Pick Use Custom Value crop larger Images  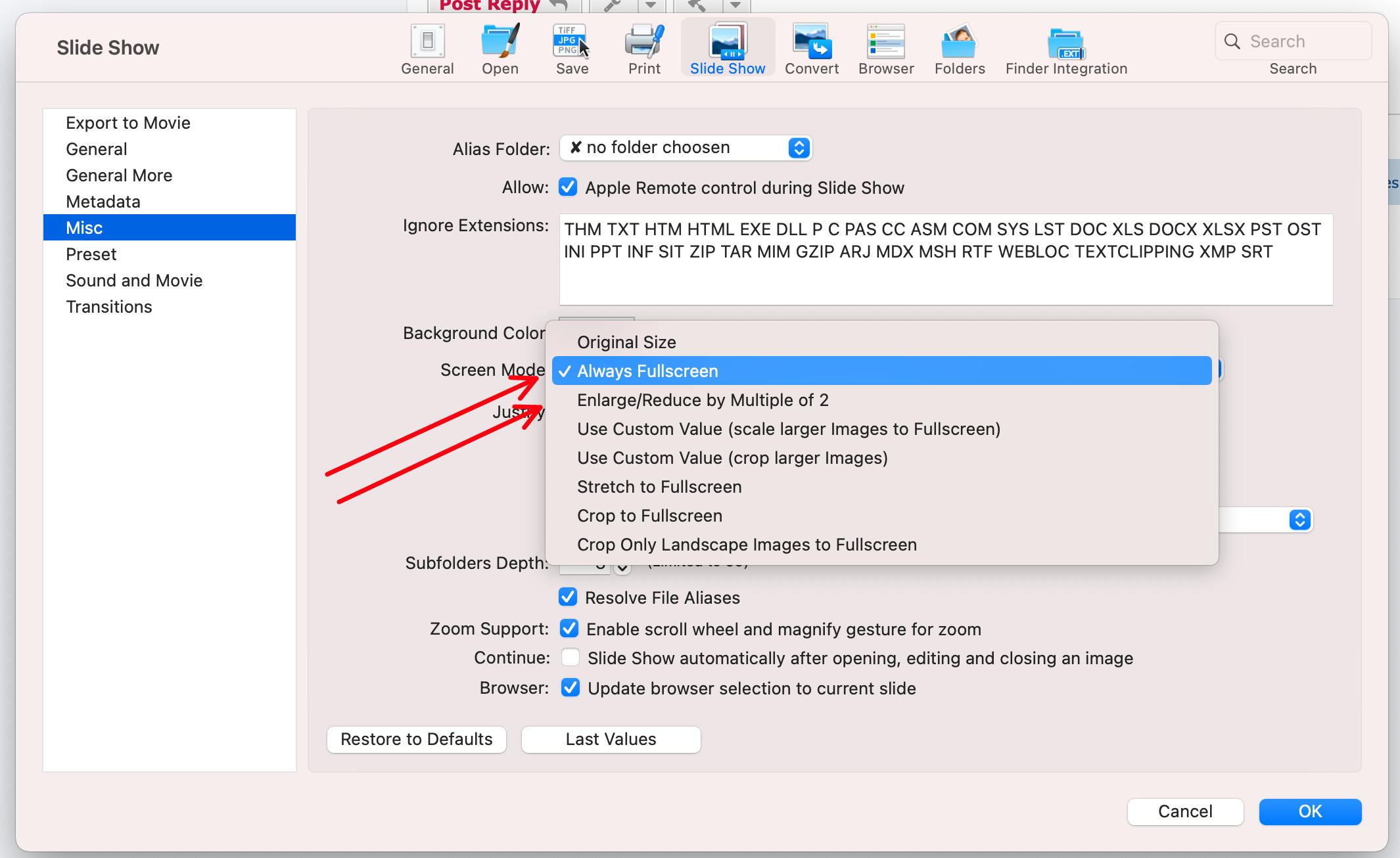coord(882,457)
